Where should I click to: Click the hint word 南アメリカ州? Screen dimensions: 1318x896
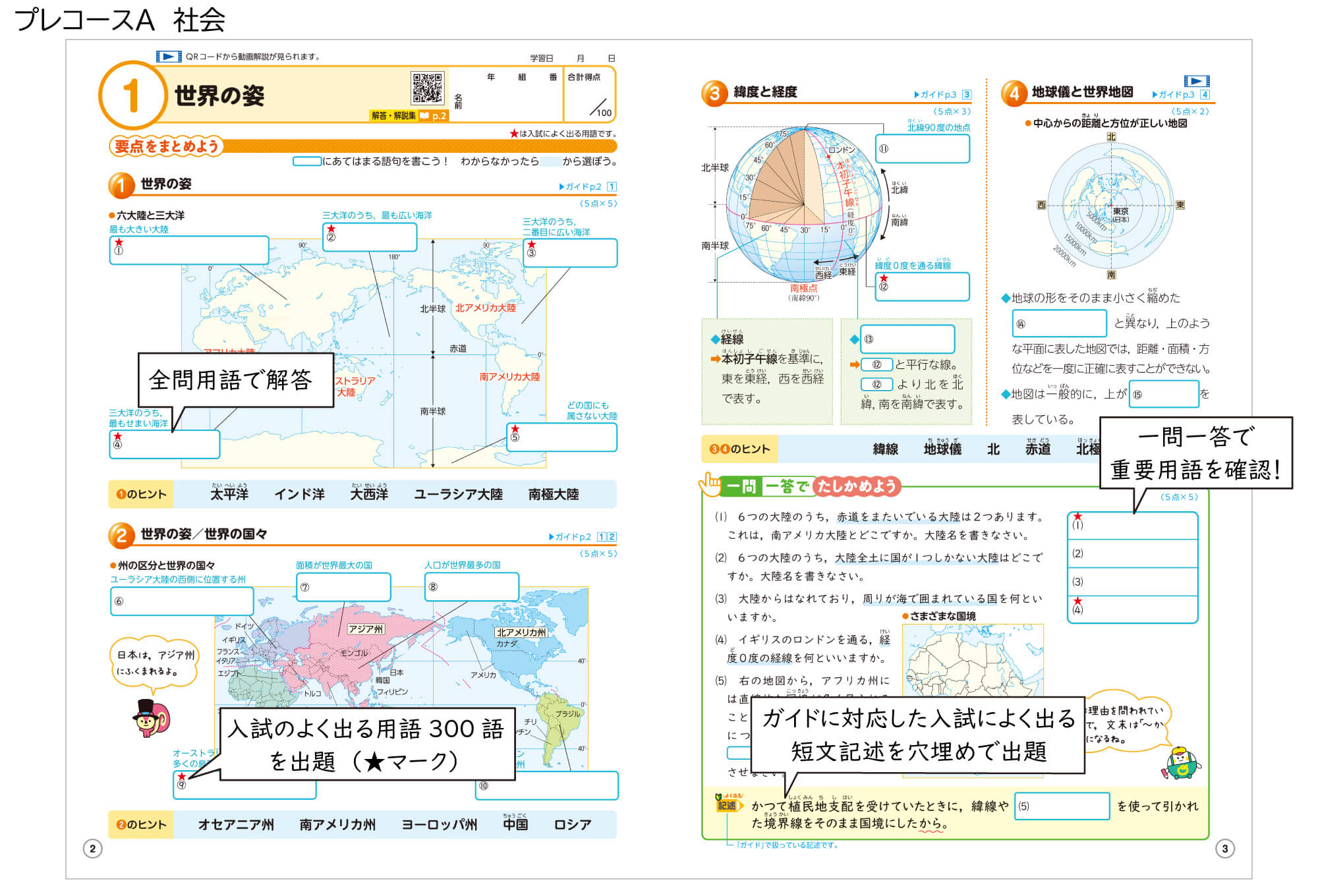click(337, 825)
